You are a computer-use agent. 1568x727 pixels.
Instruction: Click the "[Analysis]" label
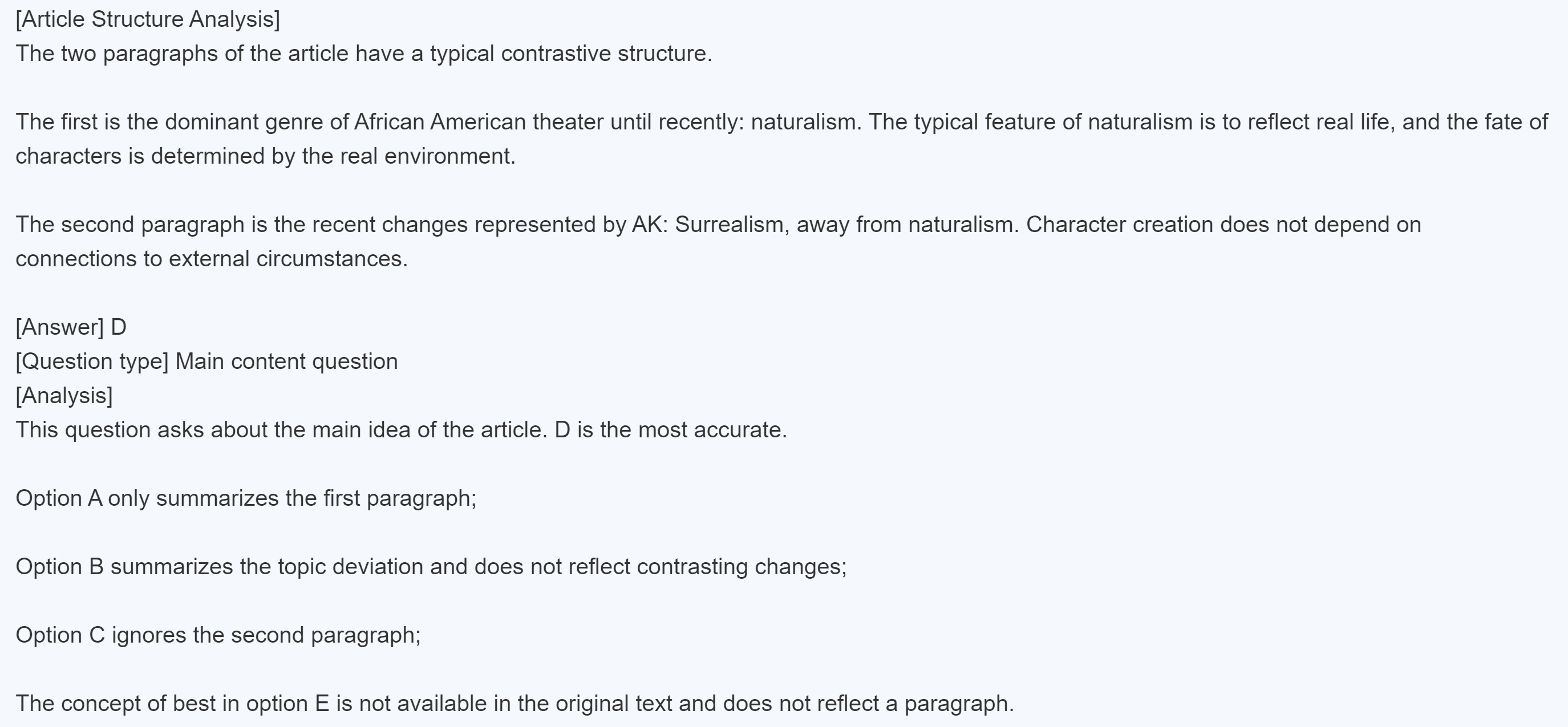click(64, 396)
